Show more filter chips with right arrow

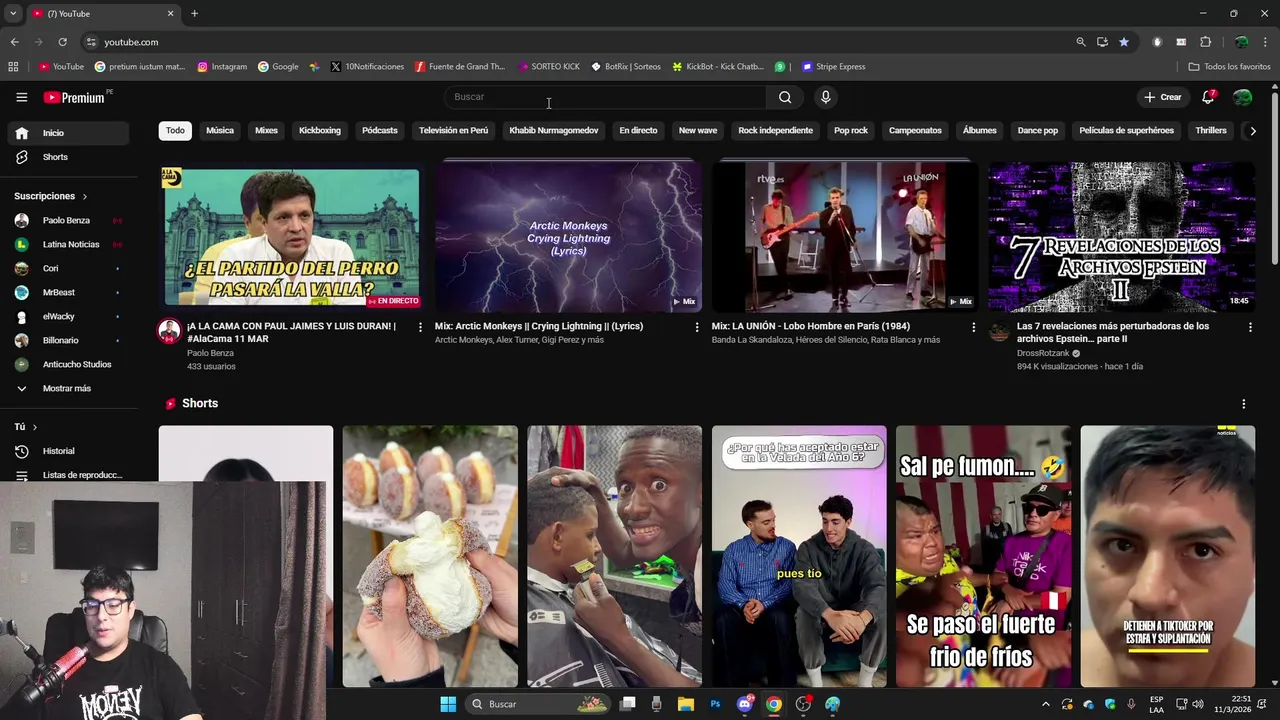click(x=1253, y=131)
